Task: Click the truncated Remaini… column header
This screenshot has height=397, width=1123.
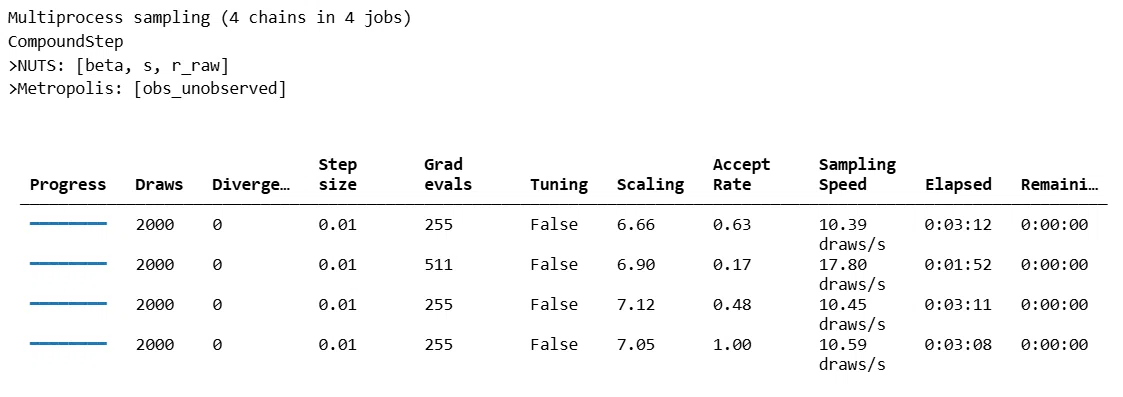Action: point(1060,185)
